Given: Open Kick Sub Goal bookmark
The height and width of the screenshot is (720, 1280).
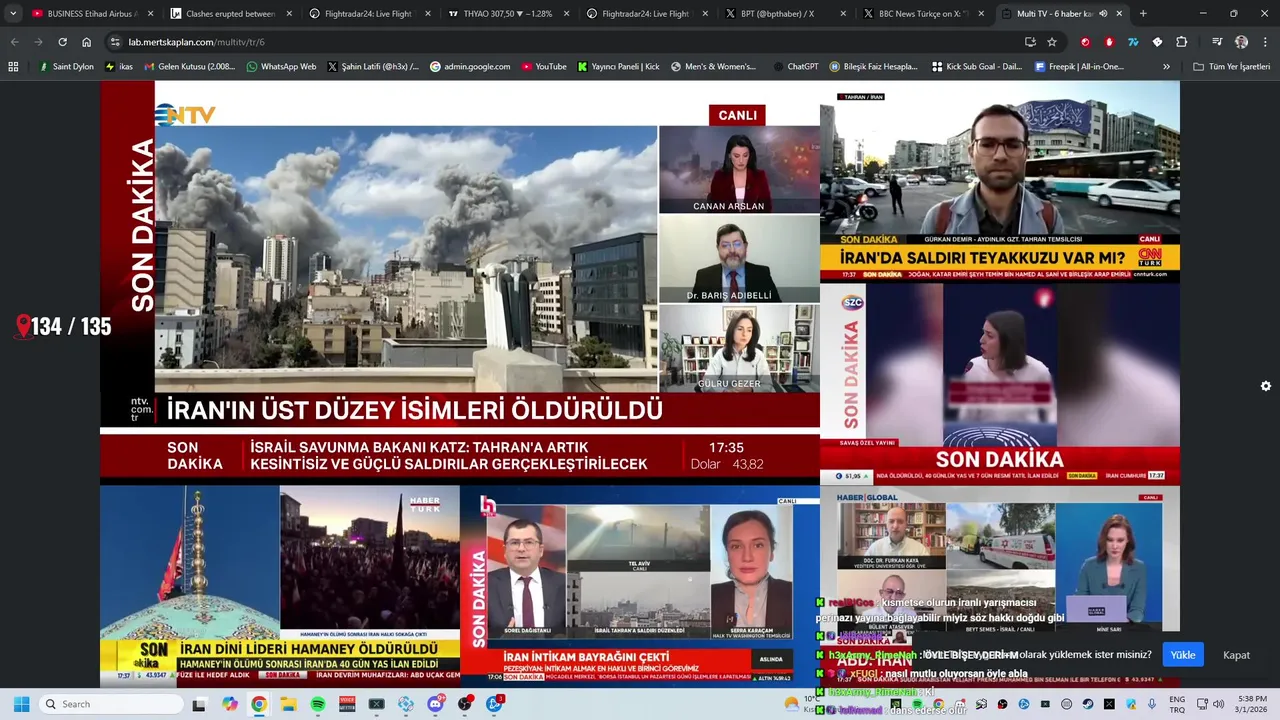Looking at the screenshot, I should (x=976, y=66).
